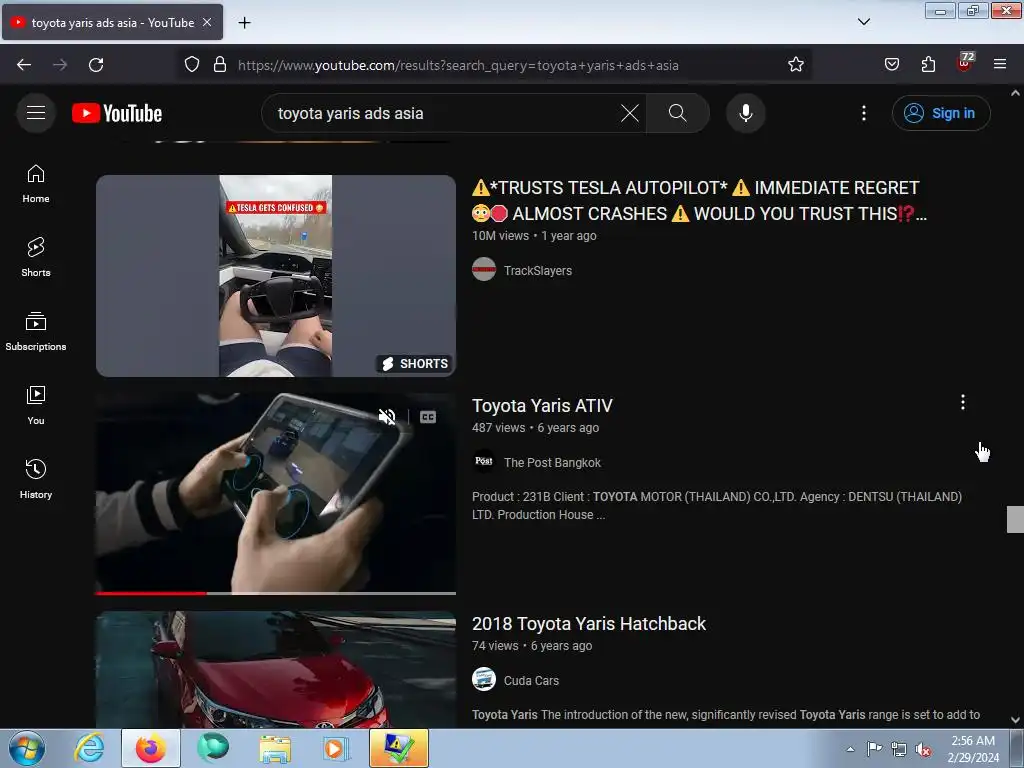Open YouTube settings three-dot menu
1024x768 pixels.
863,113
